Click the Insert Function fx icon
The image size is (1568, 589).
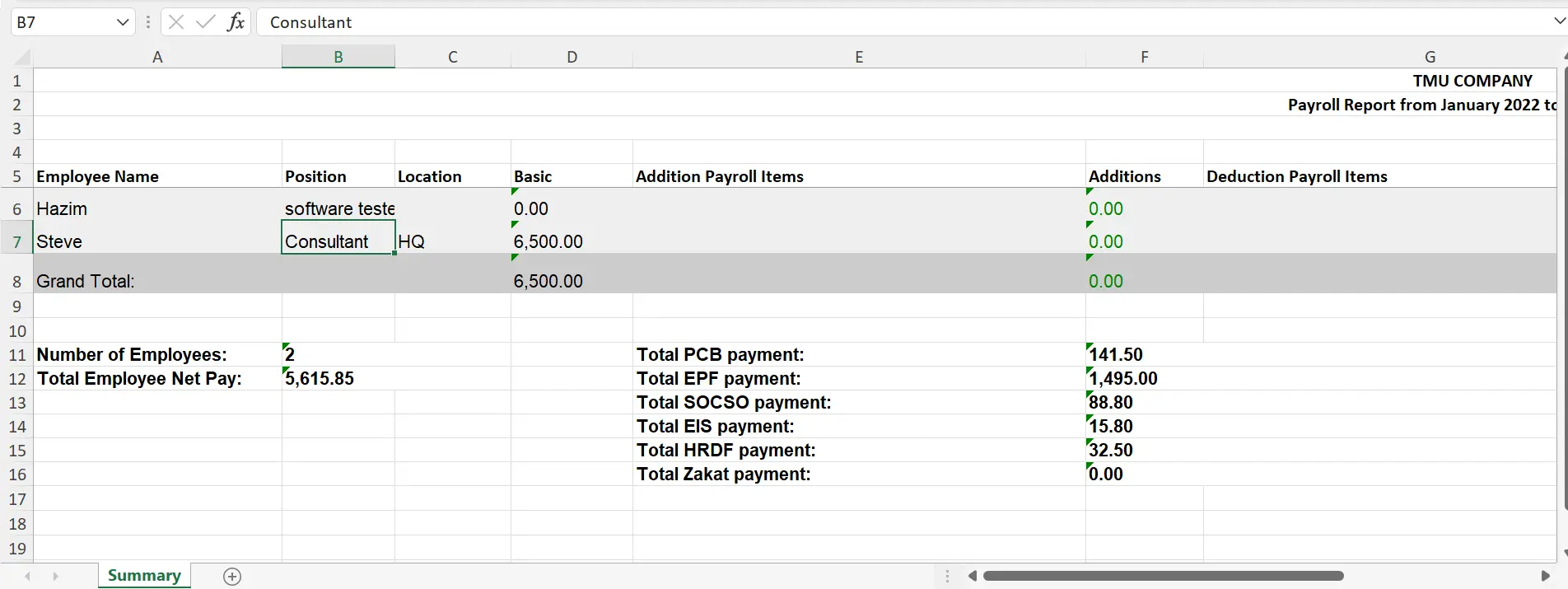click(236, 22)
